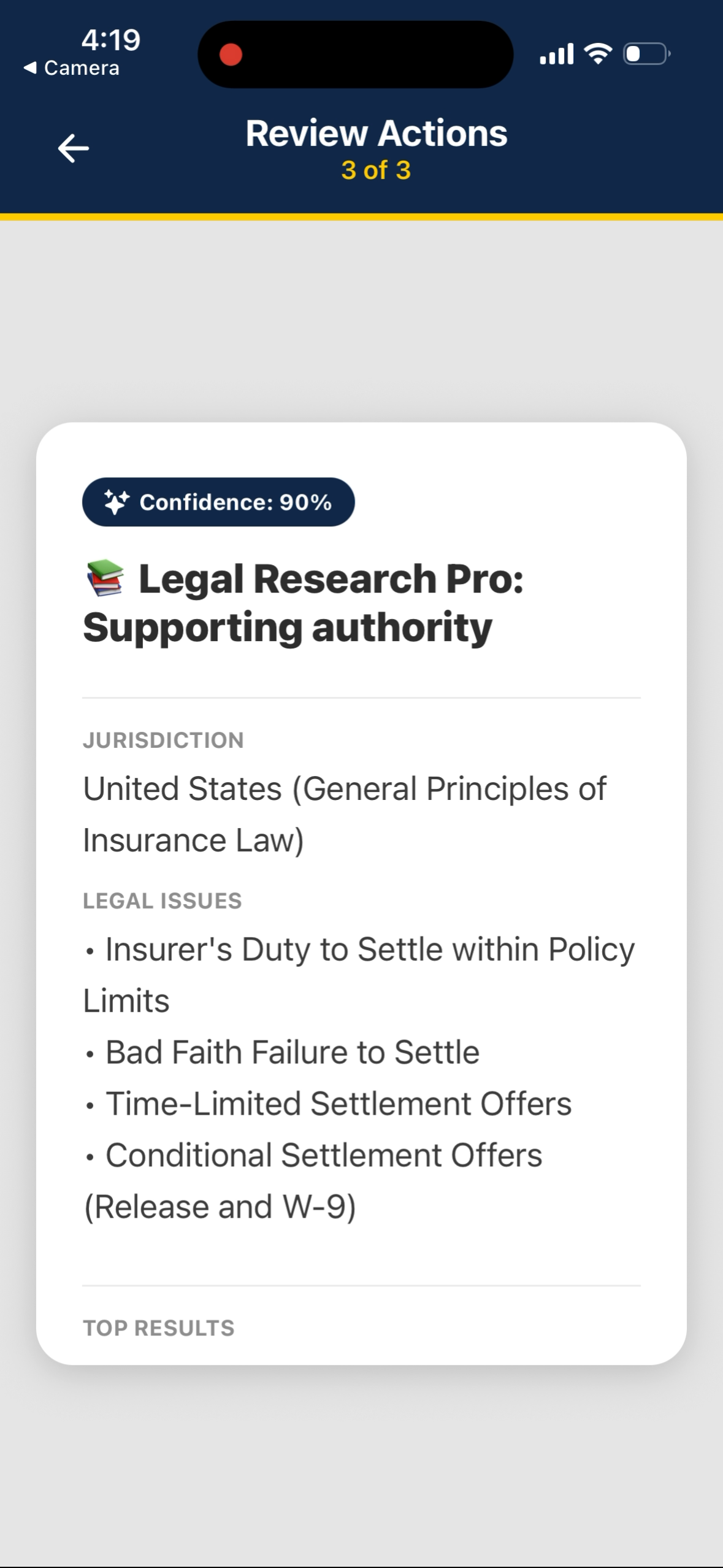Click the sparkle icon in confidence badge
Viewport: 723px width, 1568px height.
(x=116, y=502)
